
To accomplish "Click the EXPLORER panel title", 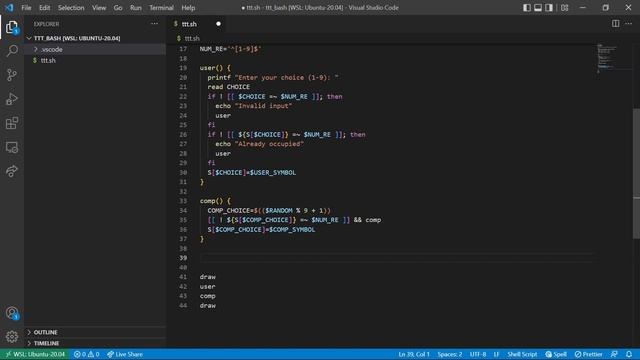I will pos(47,24).
